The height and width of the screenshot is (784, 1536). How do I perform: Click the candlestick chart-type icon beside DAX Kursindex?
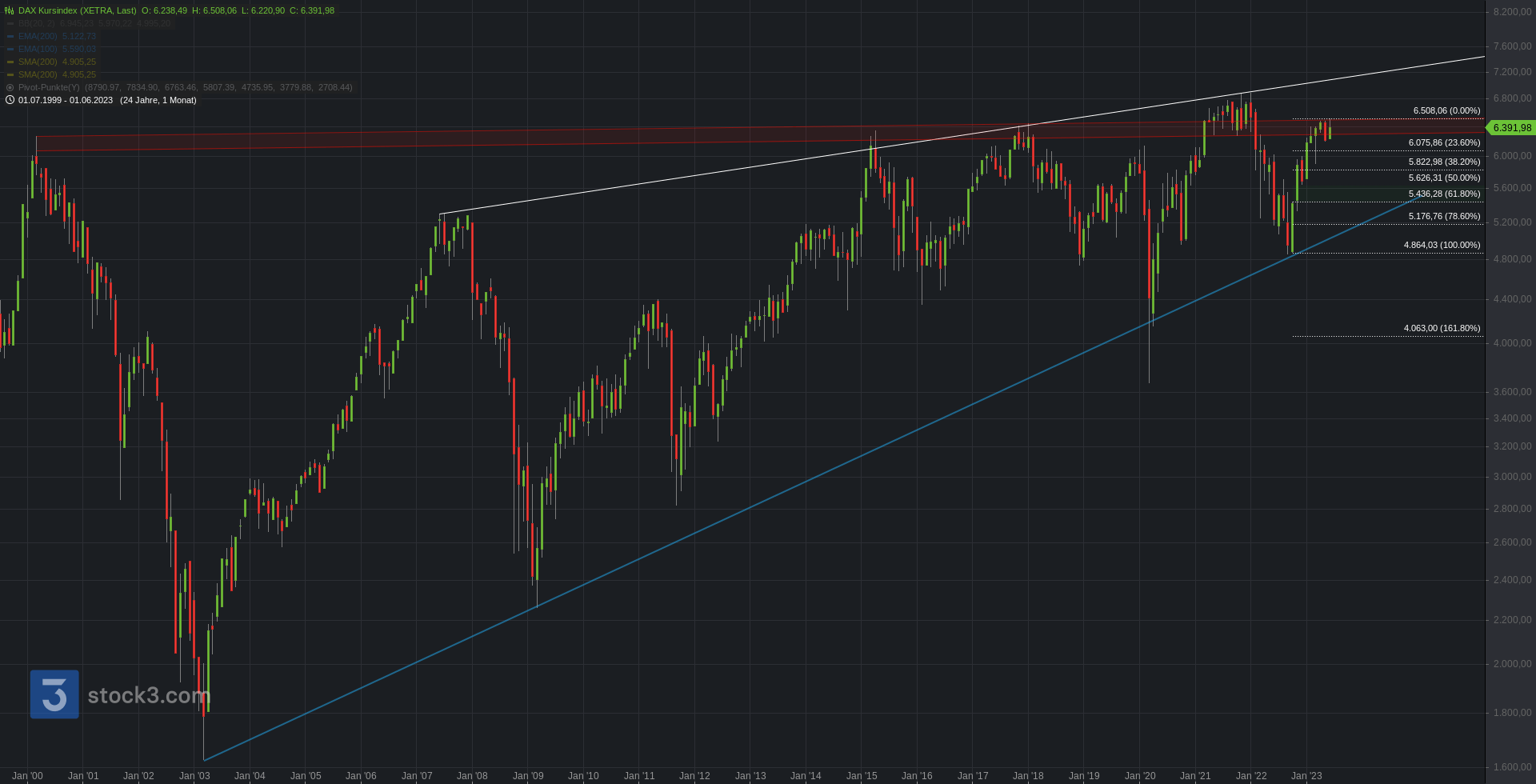(10, 10)
